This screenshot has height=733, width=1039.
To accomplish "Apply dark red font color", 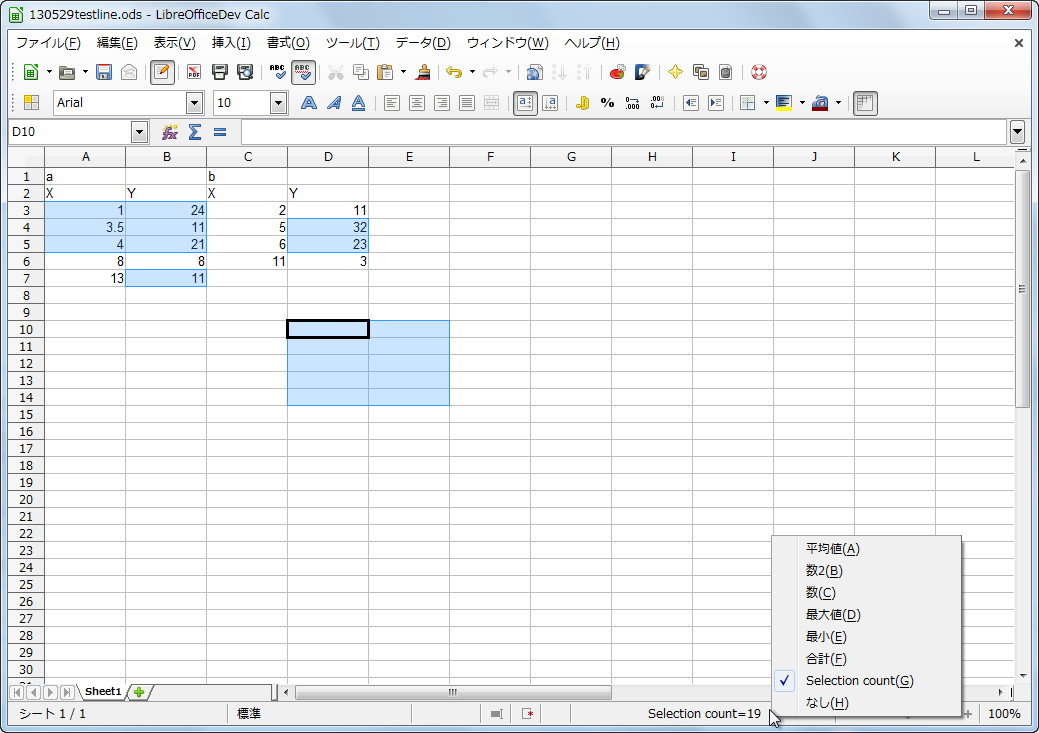I will 820,103.
